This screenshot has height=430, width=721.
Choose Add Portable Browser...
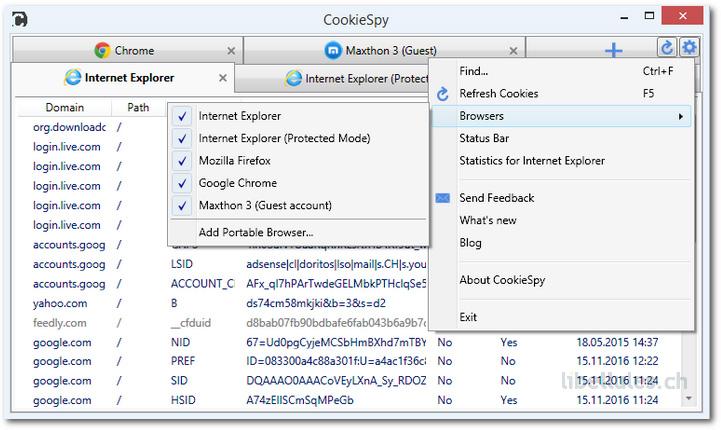tap(256, 233)
